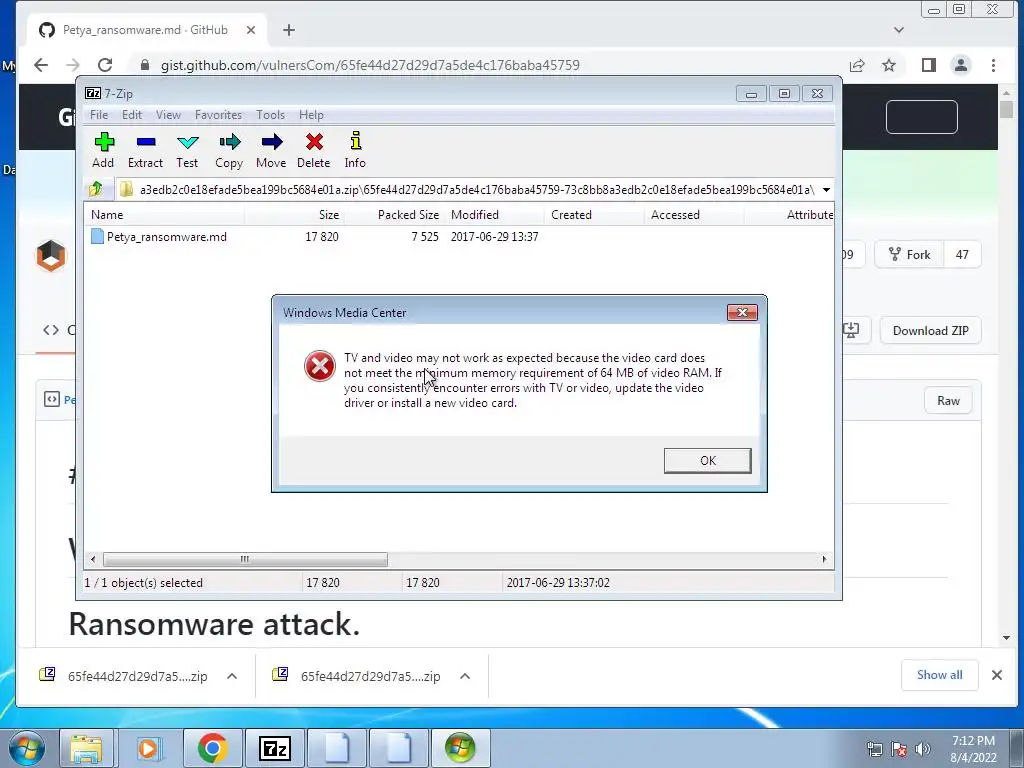The image size is (1024, 768).
Task: Close the Windows Media Center error dialog
Action: (742, 312)
